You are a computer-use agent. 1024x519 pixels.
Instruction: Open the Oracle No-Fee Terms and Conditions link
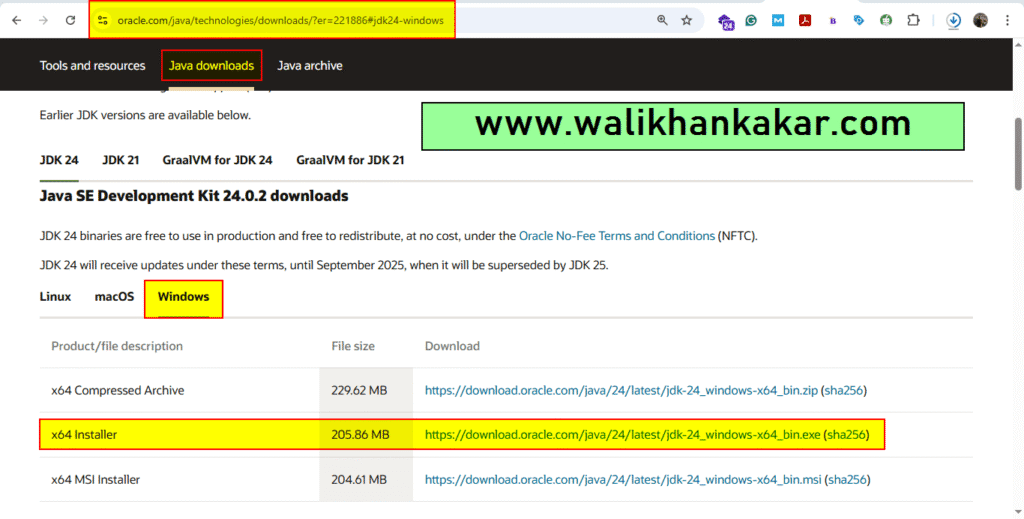tap(616, 236)
